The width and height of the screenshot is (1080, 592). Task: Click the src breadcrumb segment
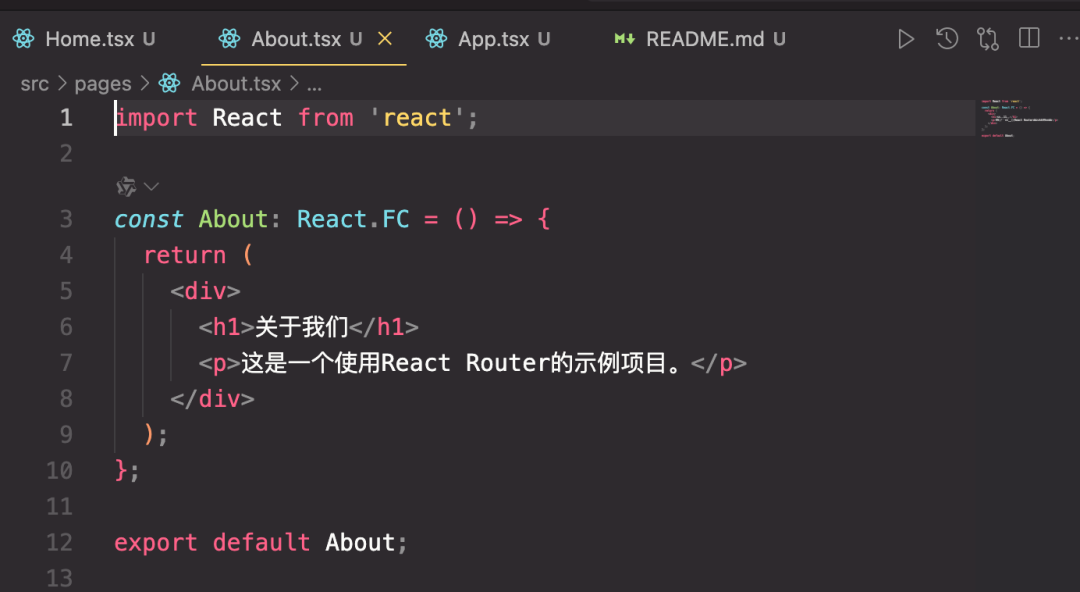34,84
